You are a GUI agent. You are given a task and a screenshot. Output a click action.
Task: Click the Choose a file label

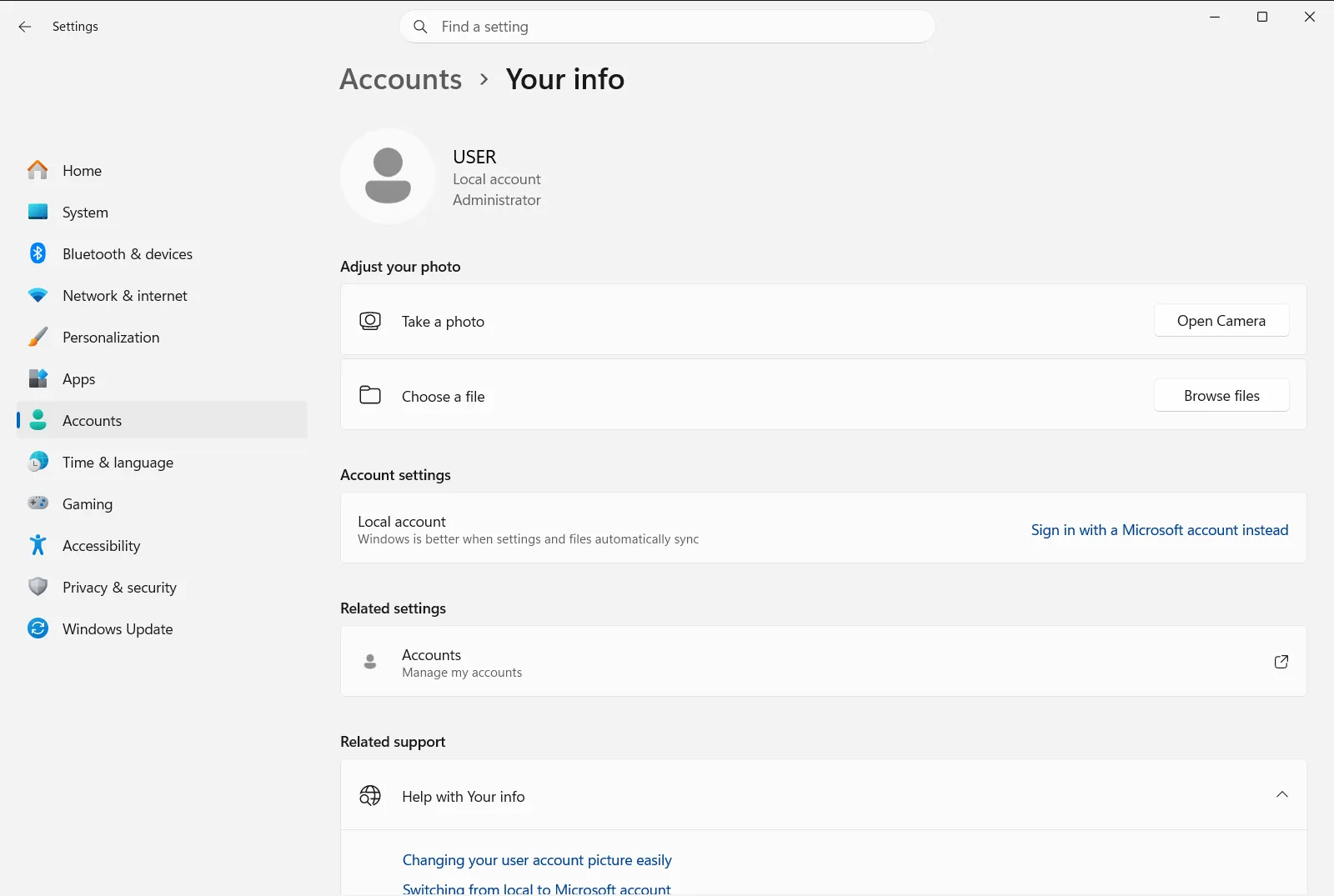coord(443,397)
